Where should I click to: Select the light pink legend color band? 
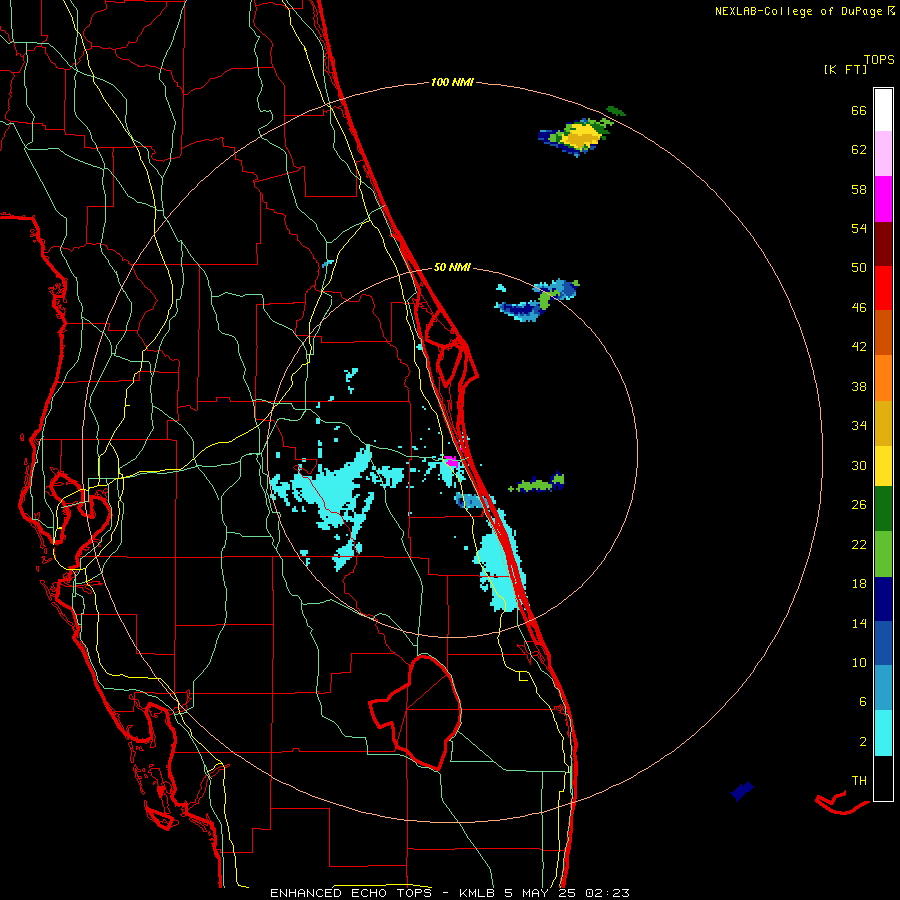(x=883, y=153)
